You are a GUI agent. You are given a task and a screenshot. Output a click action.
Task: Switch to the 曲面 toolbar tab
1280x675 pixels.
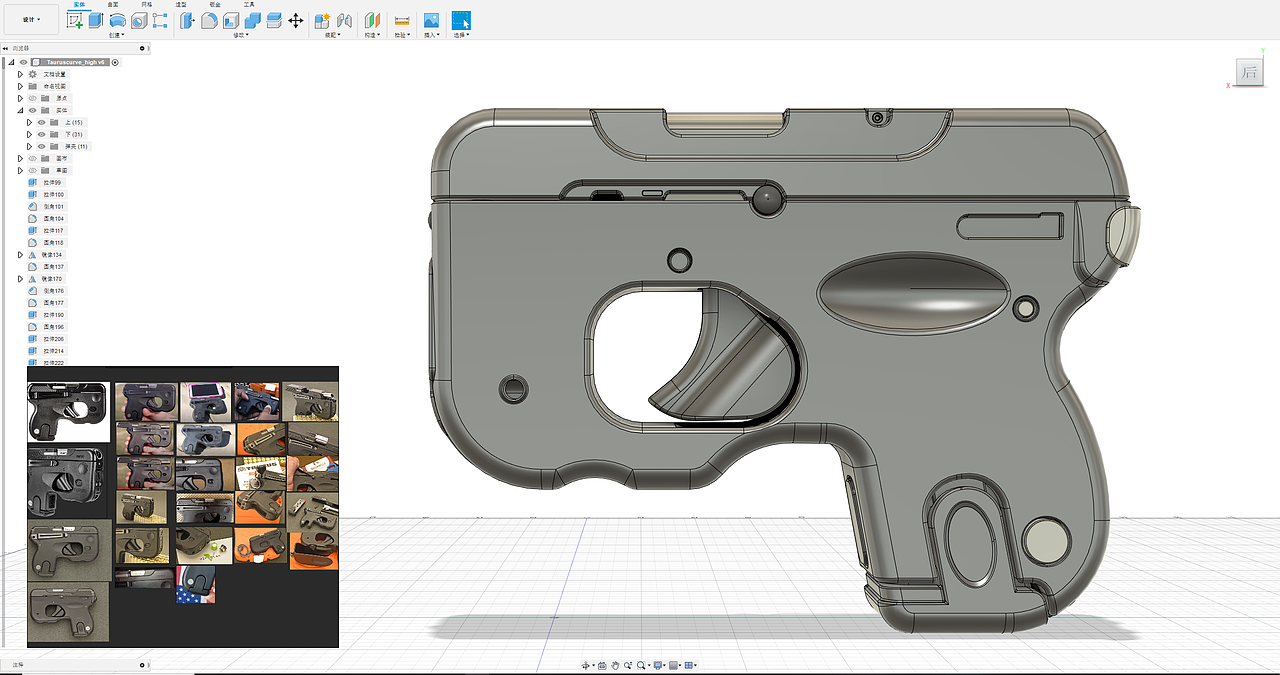113,4
